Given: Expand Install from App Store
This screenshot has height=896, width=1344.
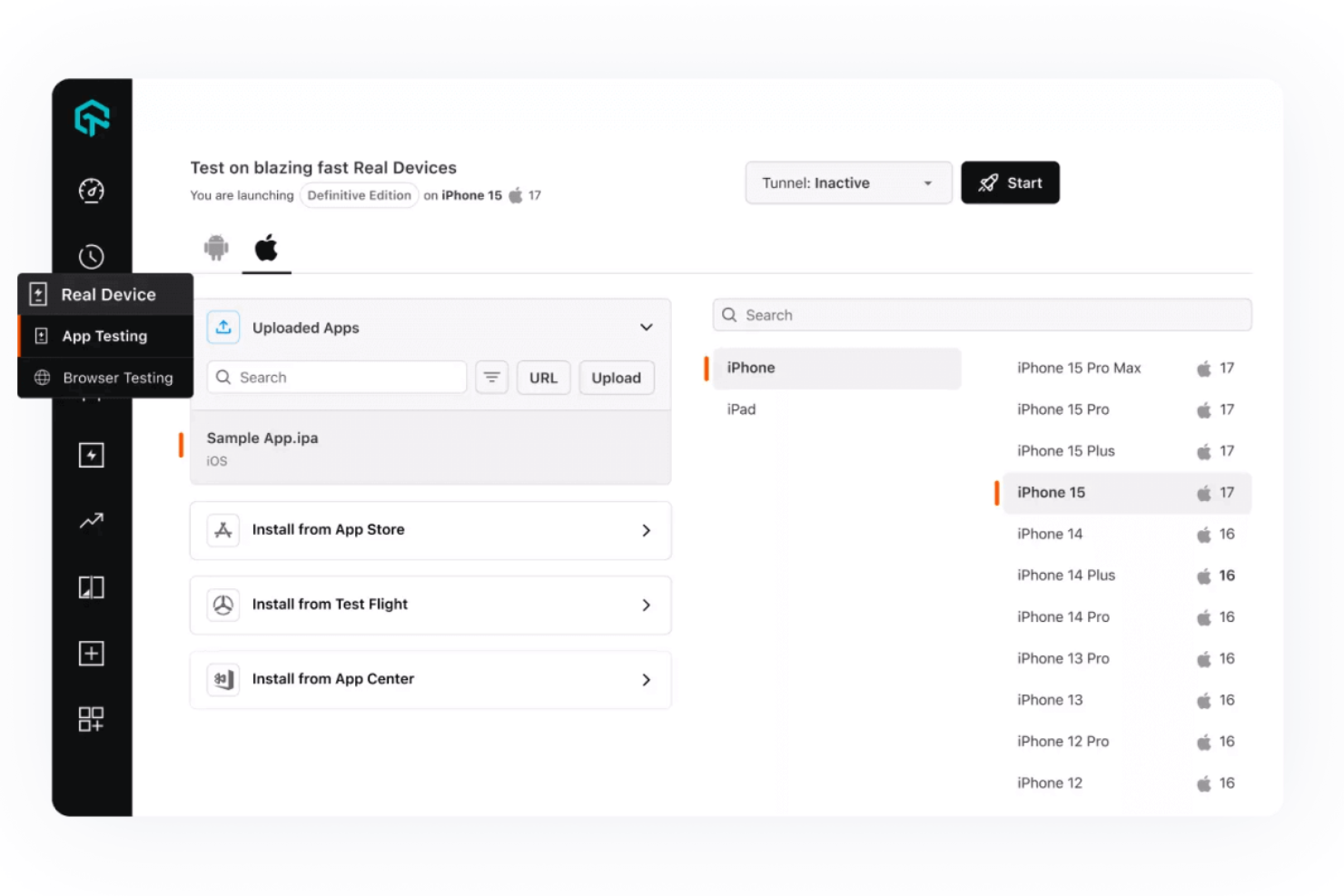Looking at the screenshot, I should 430,530.
